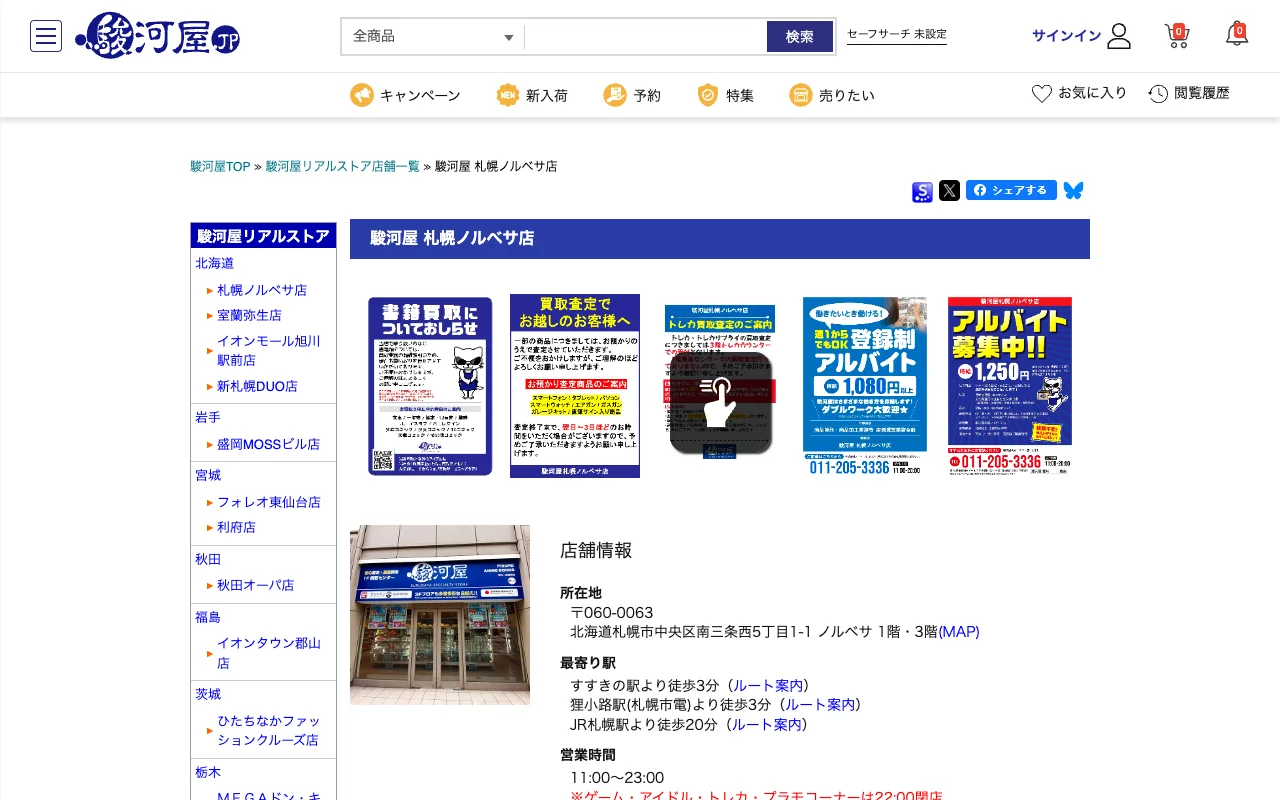Click the sign-in user icon
Viewport: 1280px width, 800px height.
pyautogui.click(x=1119, y=36)
